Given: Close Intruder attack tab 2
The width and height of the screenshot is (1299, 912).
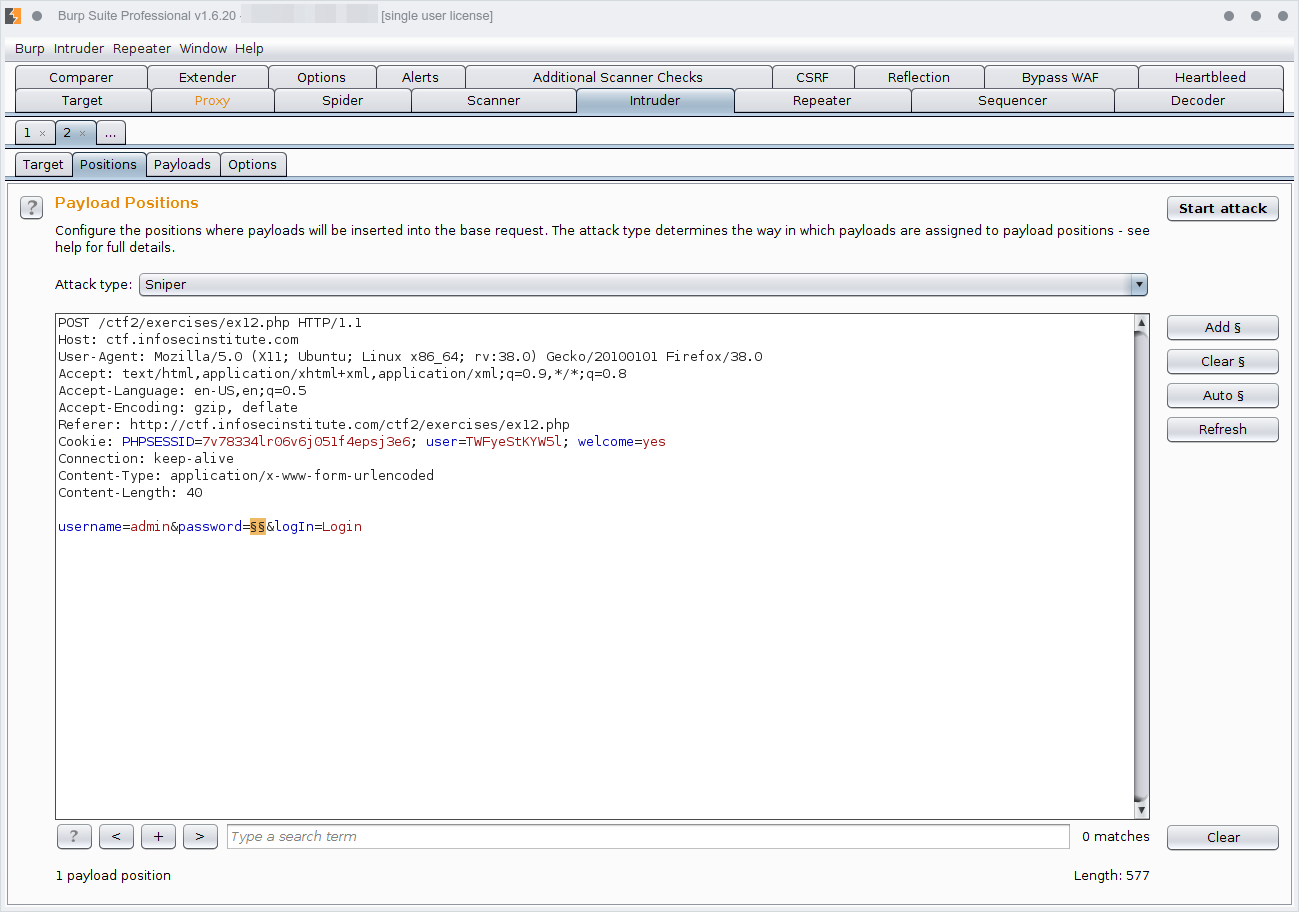Looking at the screenshot, I should (x=83, y=133).
